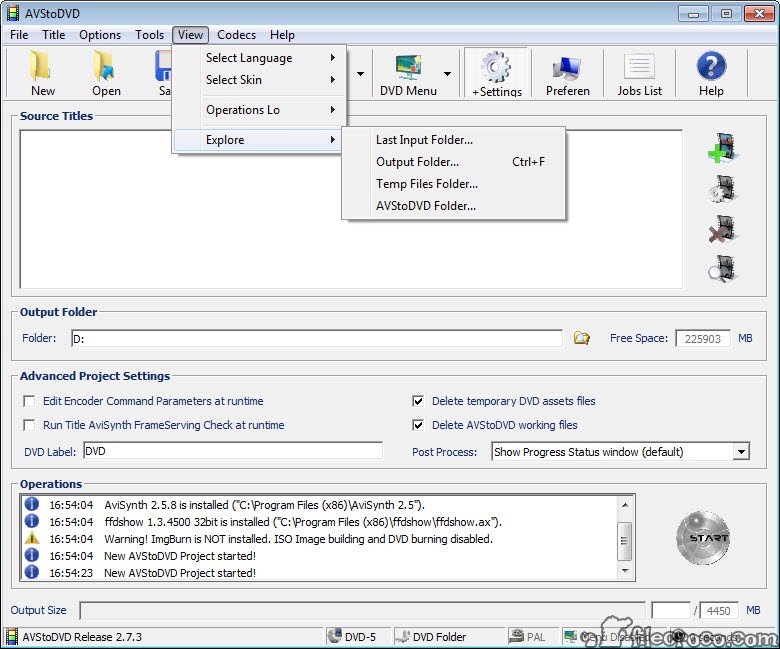Click the AVStoDVD title bar icon
This screenshot has height=649, width=780.
pos(13,13)
